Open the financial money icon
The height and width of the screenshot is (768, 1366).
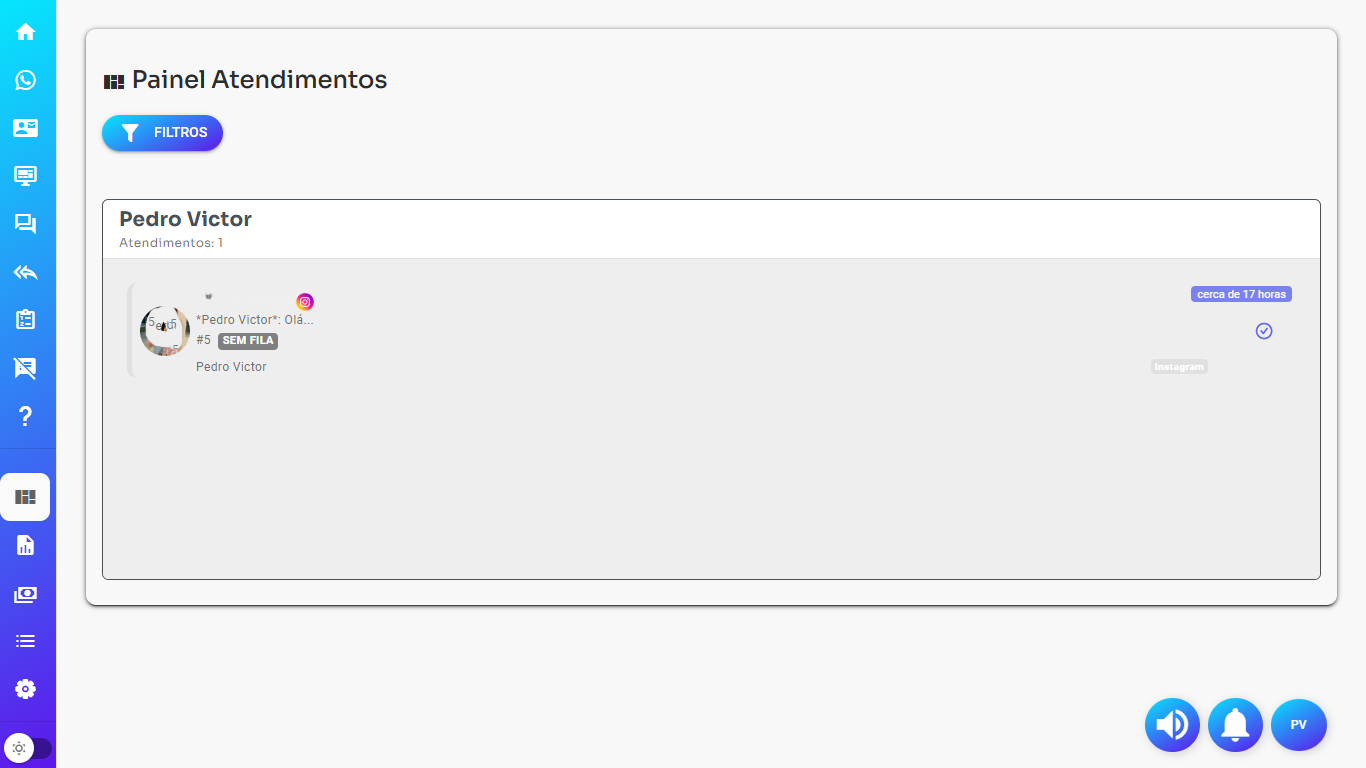(x=26, y=594)
